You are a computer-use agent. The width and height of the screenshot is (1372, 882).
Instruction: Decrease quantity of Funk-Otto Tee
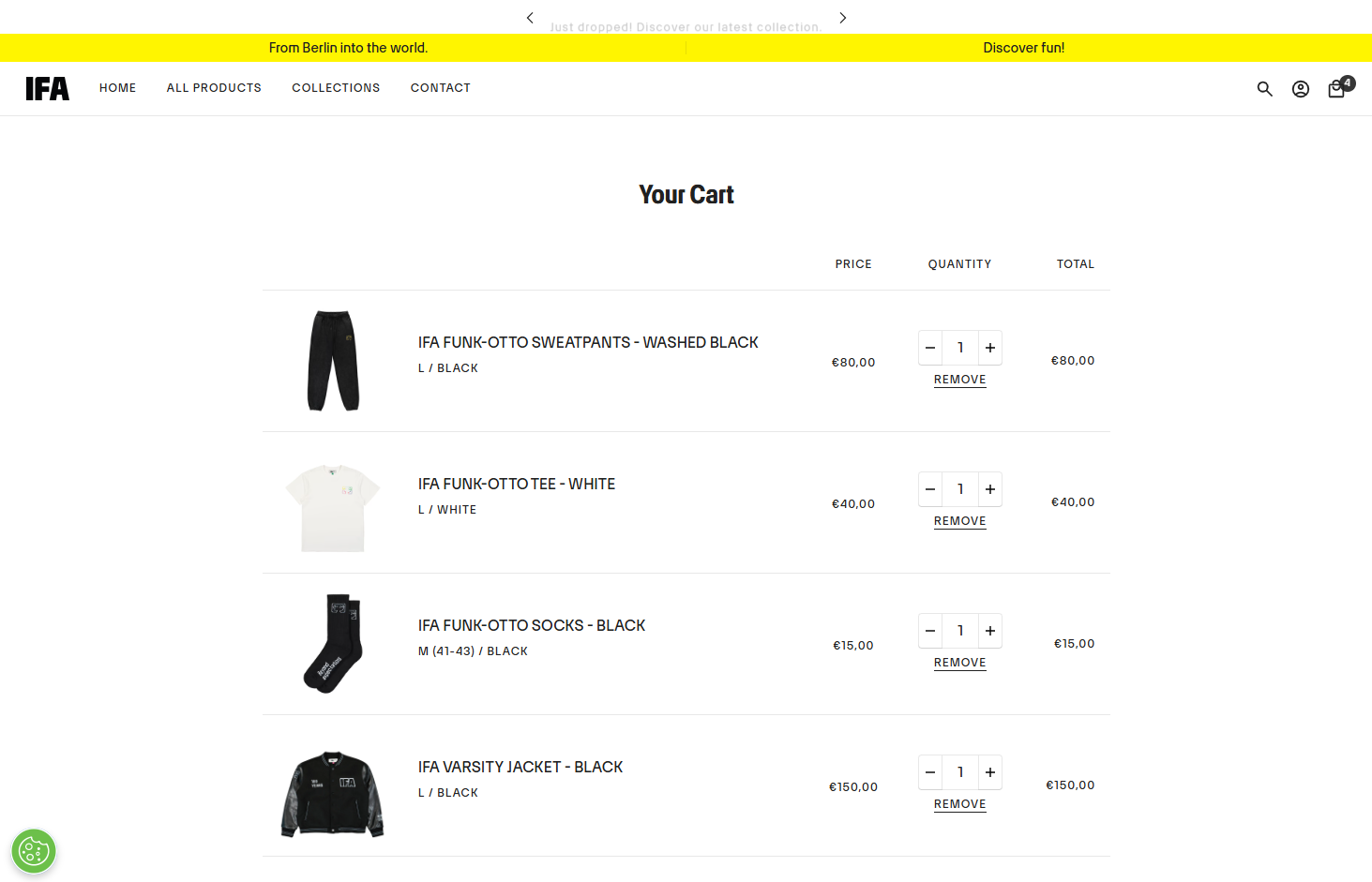coord(930,489)
